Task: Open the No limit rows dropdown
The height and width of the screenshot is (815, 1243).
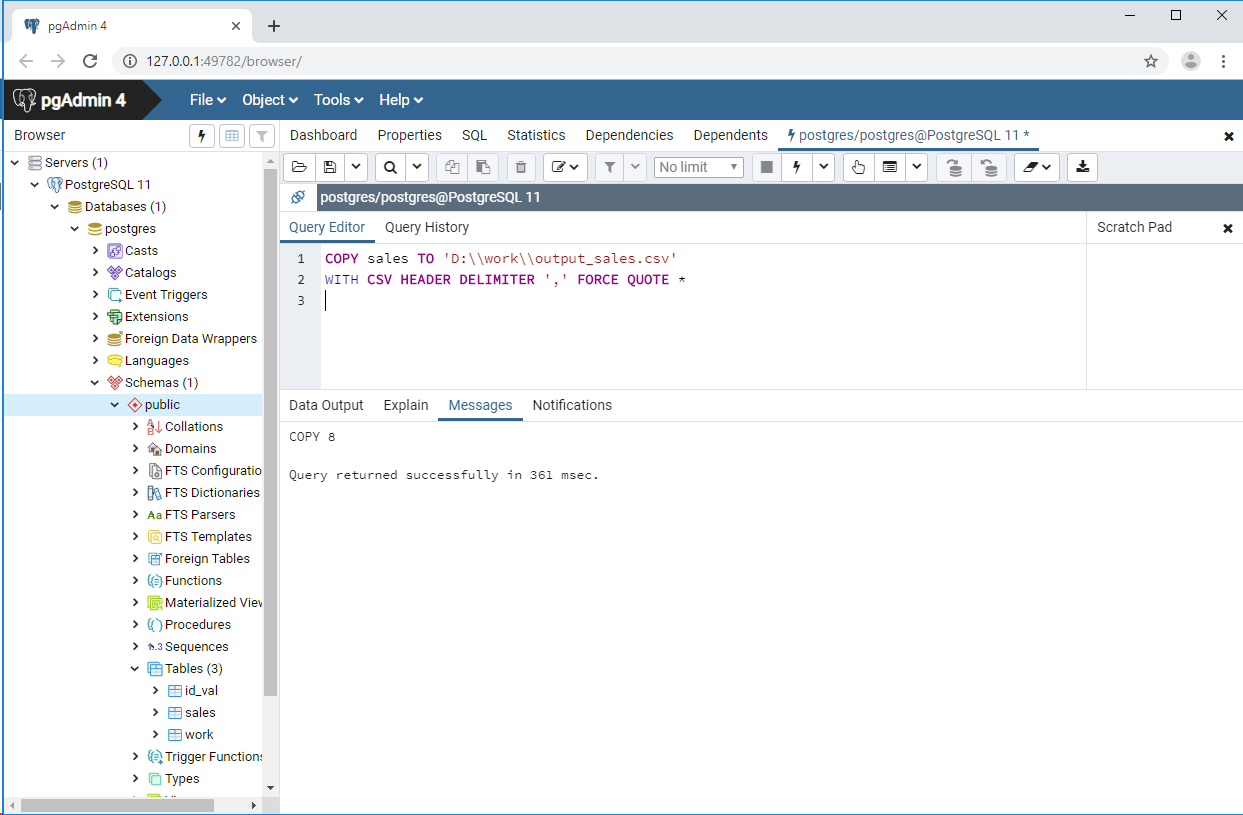Action: 699,167
